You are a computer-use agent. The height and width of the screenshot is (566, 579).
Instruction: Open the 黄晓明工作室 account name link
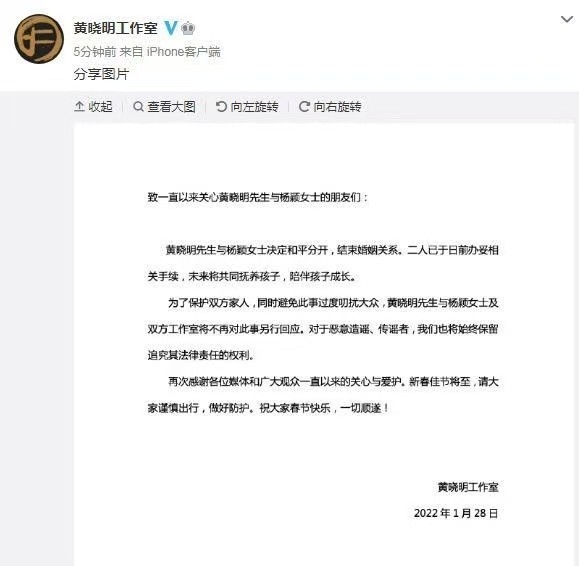click(116, 28)
